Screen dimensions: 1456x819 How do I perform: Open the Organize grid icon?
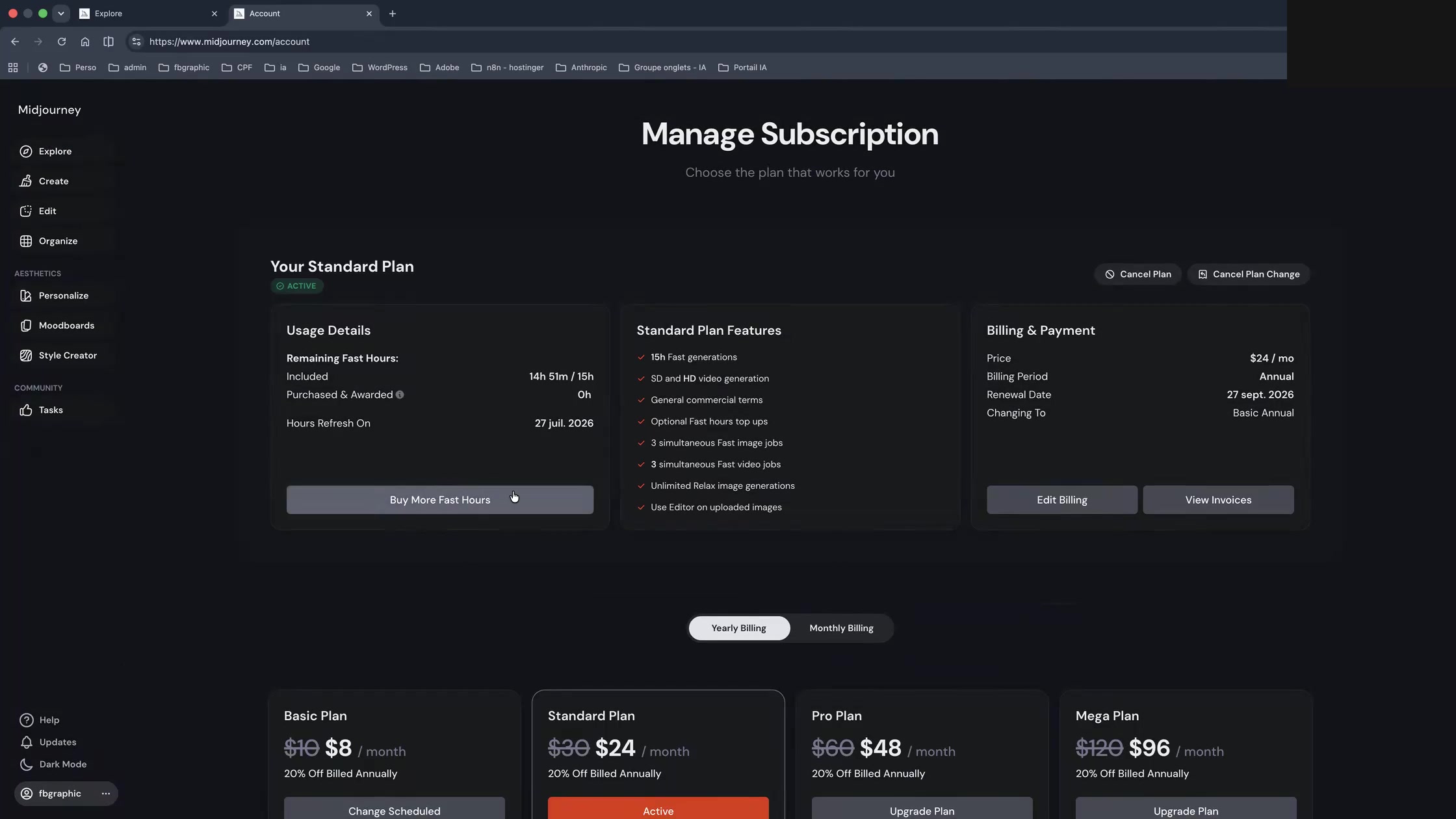26,241
